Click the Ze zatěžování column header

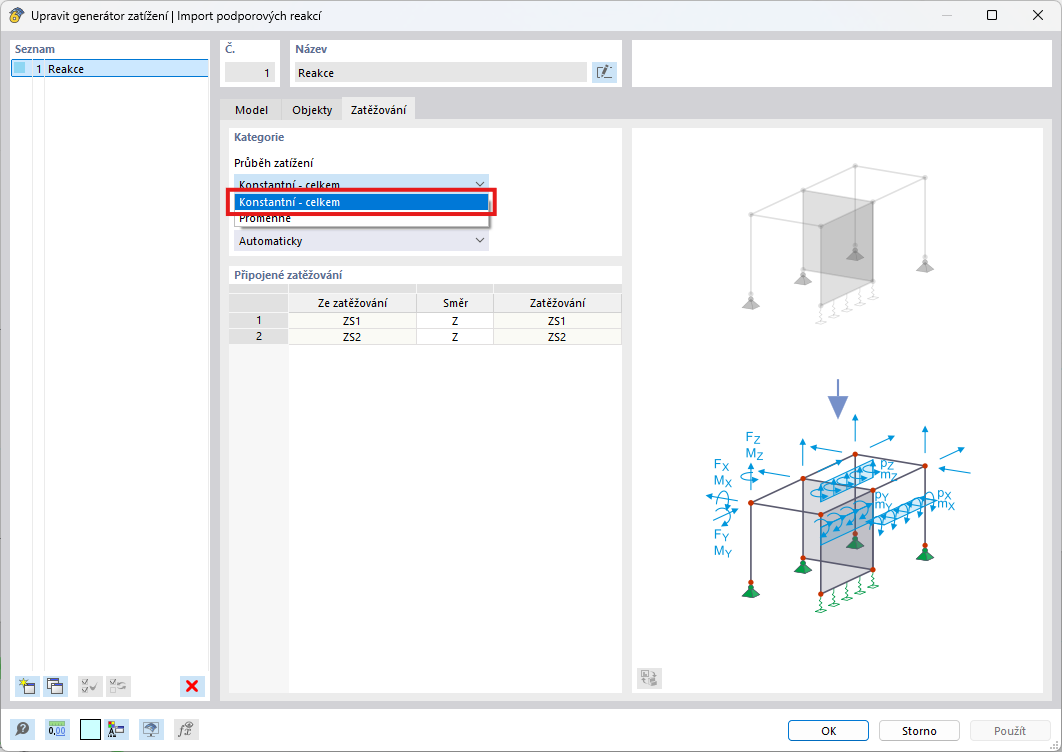coord(352,303)
